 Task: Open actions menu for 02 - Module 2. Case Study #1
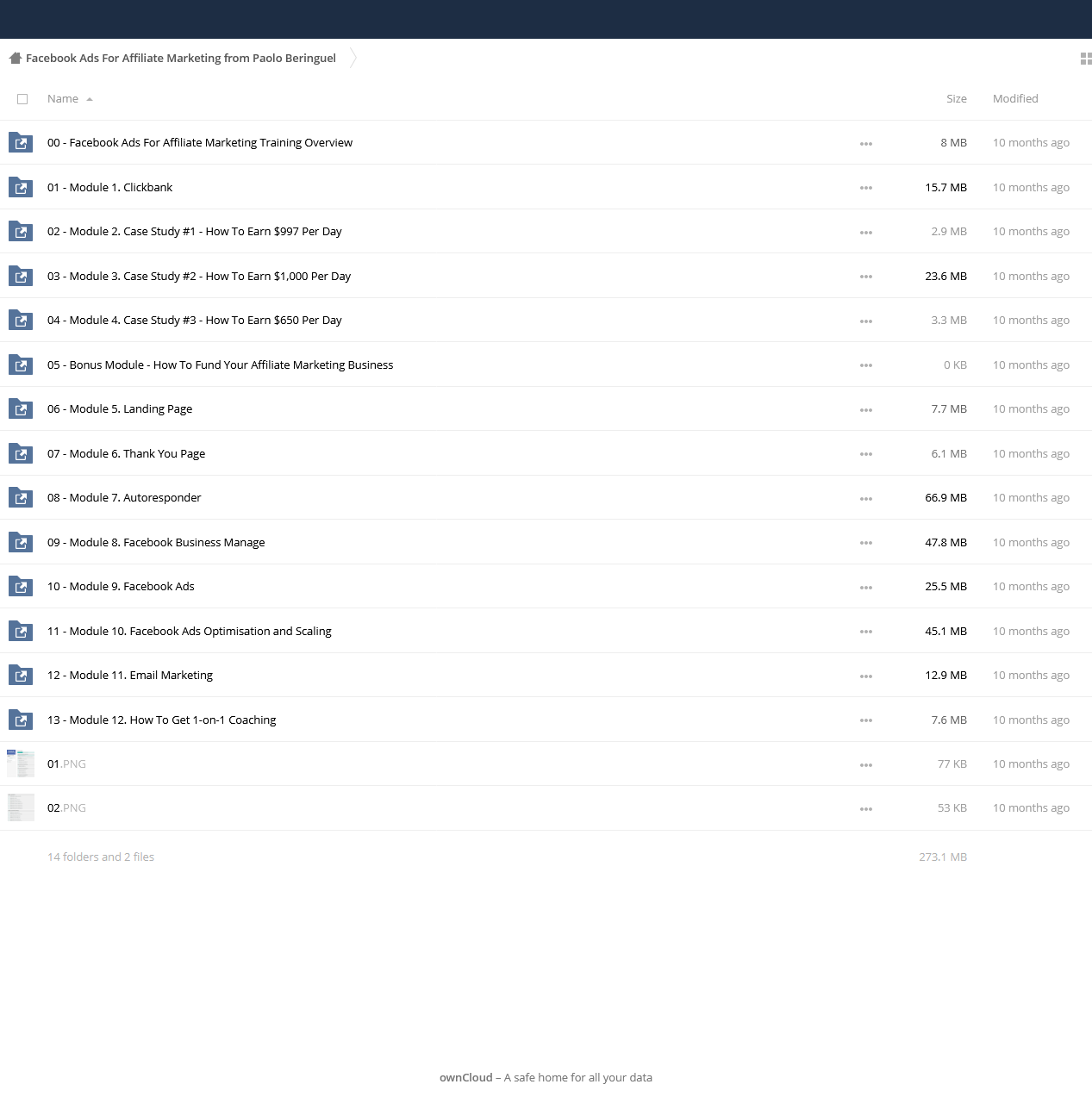pyautogui.click(x=866, y=233)
